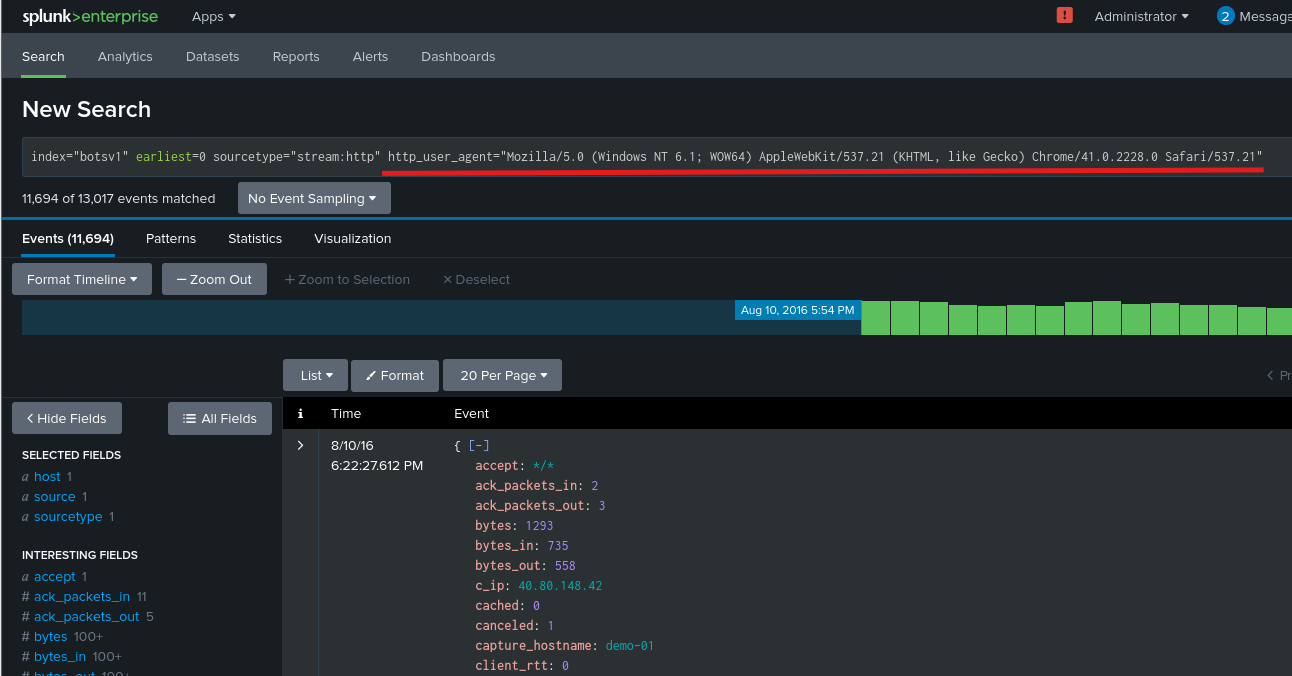
Task: Open the Apps dropdown menu
Action: click(214, 16)
